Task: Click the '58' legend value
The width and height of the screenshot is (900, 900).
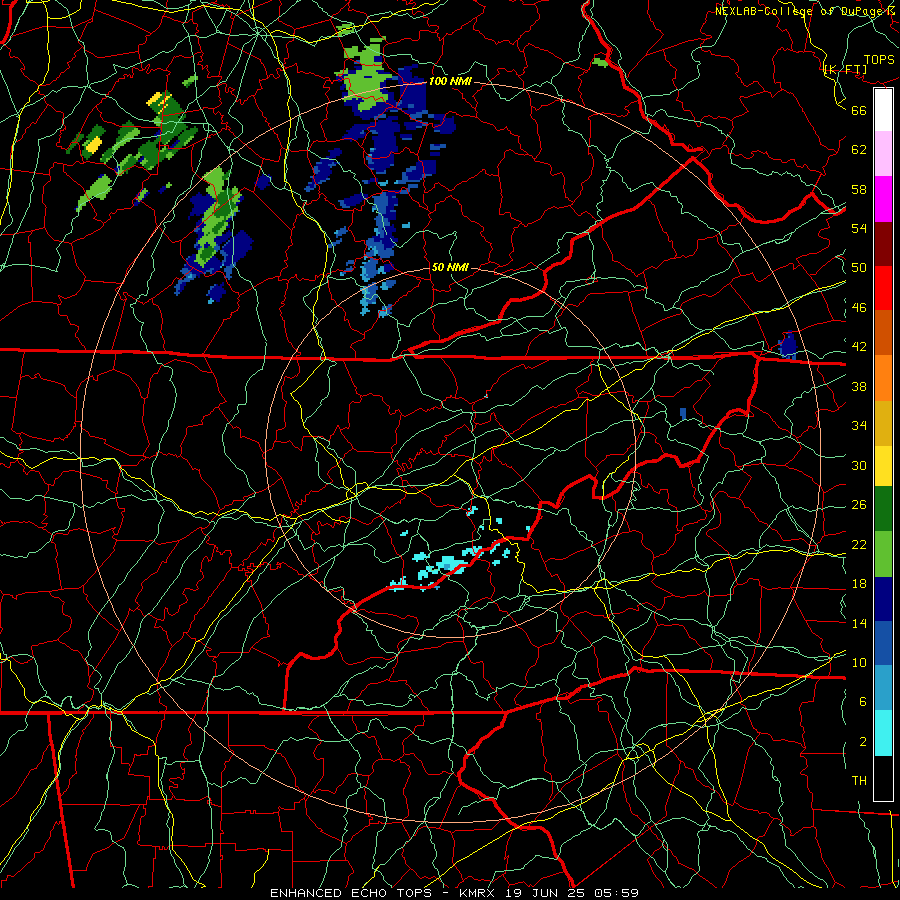Action: pyautogui.click(x=859, y=189)
